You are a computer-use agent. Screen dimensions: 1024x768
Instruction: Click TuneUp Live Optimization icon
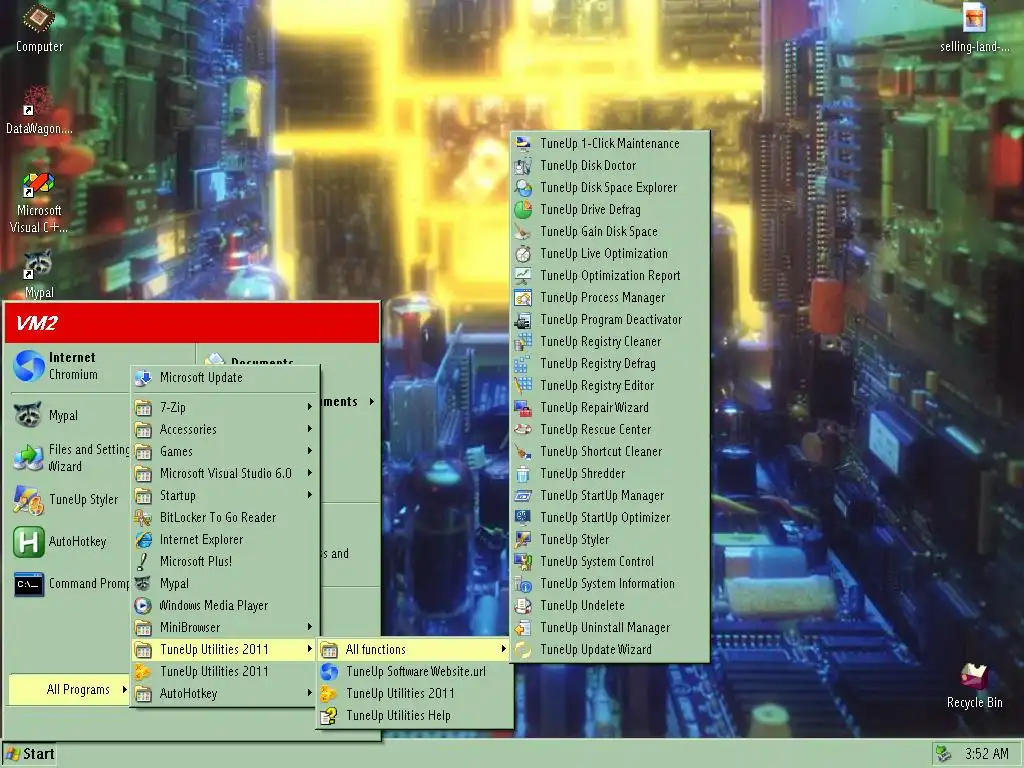point(523,254)
